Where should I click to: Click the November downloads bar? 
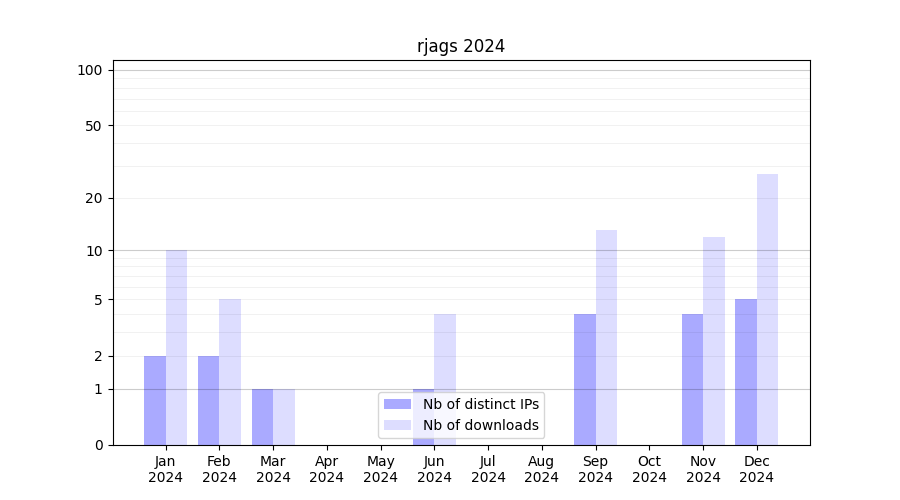click(x=714, y=341)
